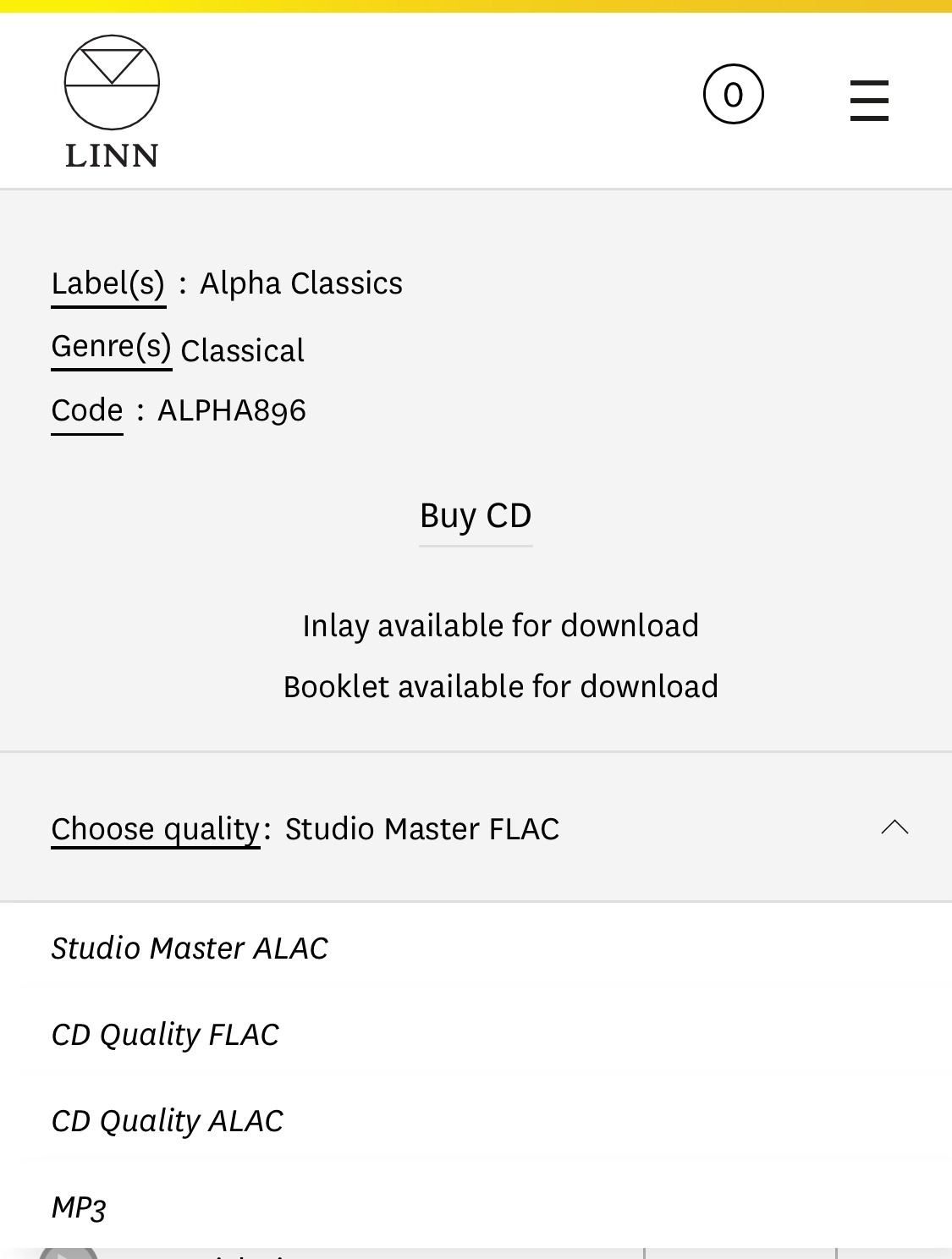Screen dimensions: 952x1259
Task: Choose CD Quality ALAC from the list
Action: pyautogui.click(x=168, y=1121)
